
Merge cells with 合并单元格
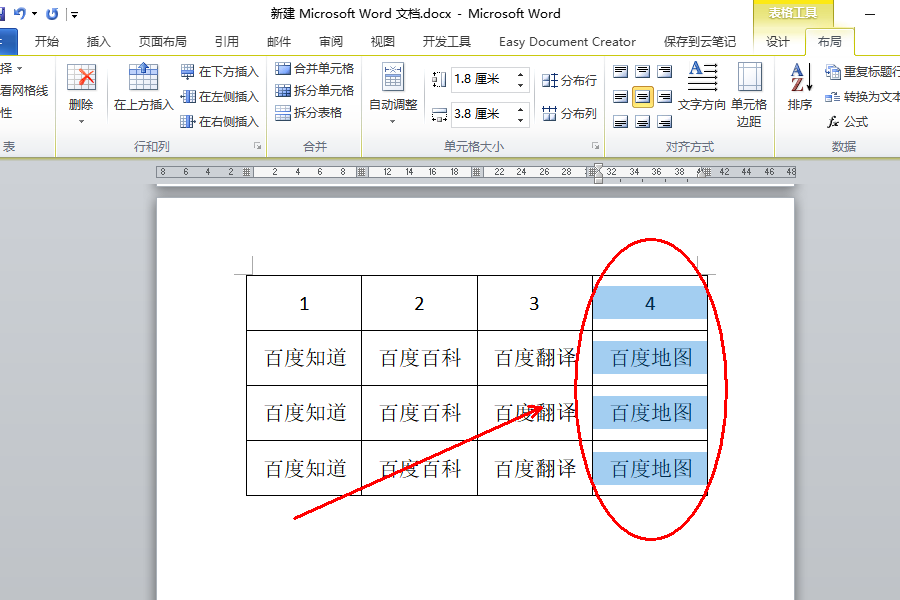(x=314, y=69)
